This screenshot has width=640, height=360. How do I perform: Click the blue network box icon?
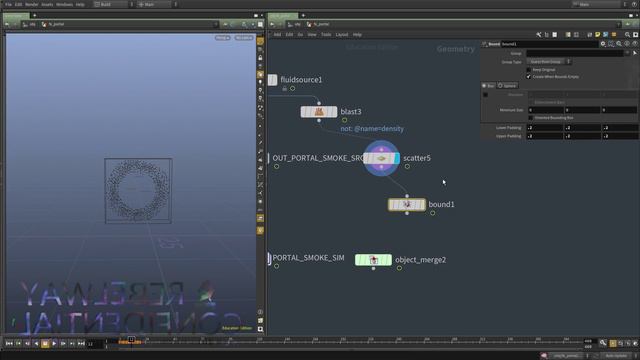click(x=606, y=35)
